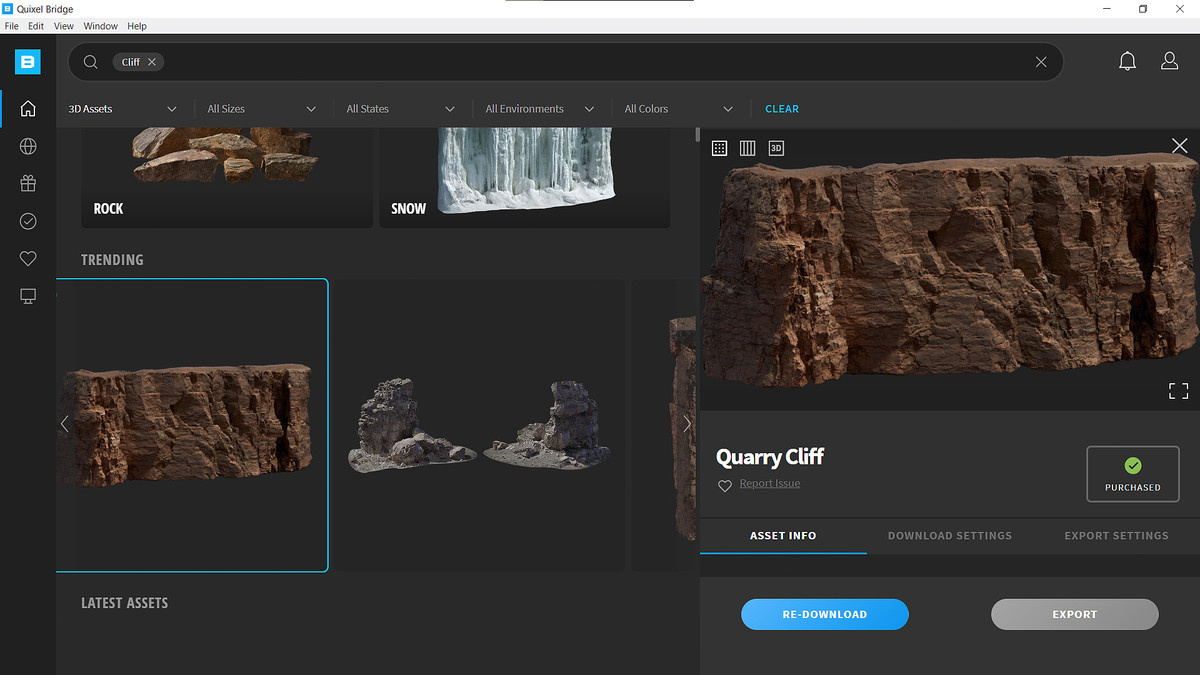Switch to the Export Settings tab
Viewport: 1200px width, 675px height.
(x=1116, y=536)
